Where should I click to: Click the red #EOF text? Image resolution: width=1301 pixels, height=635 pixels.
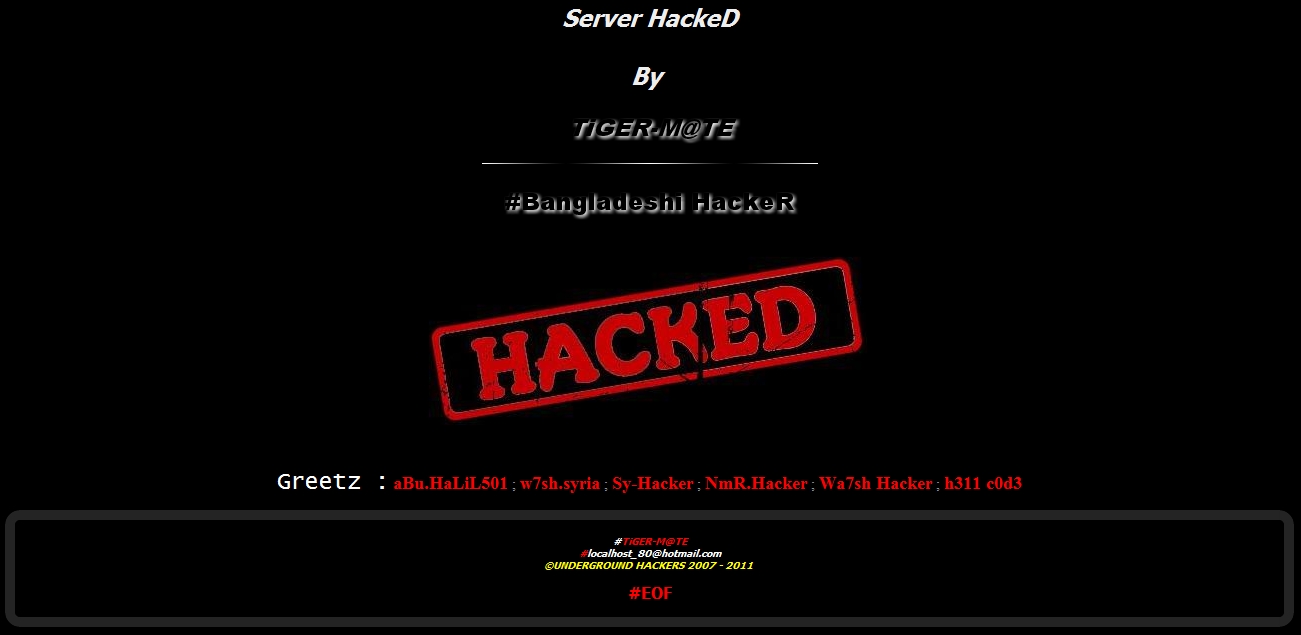pyautogui.click(x=650, y=593)
